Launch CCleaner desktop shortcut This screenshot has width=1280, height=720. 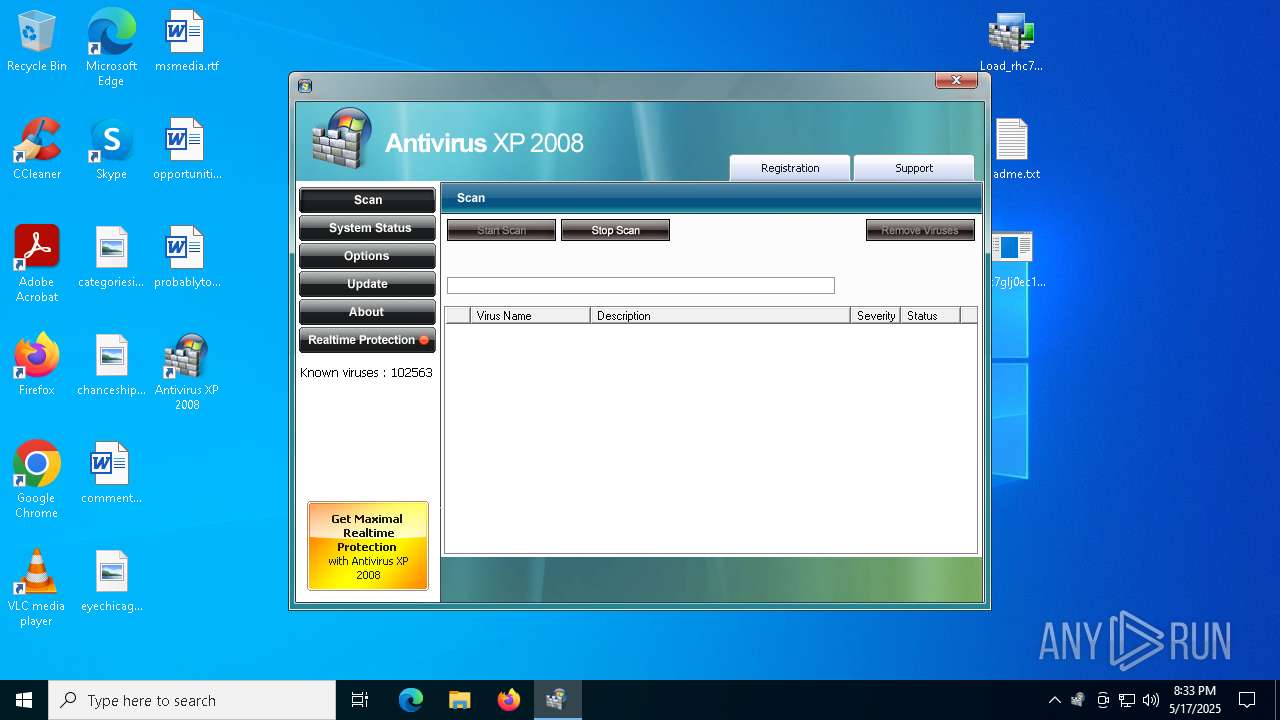(x=37, y=149)
